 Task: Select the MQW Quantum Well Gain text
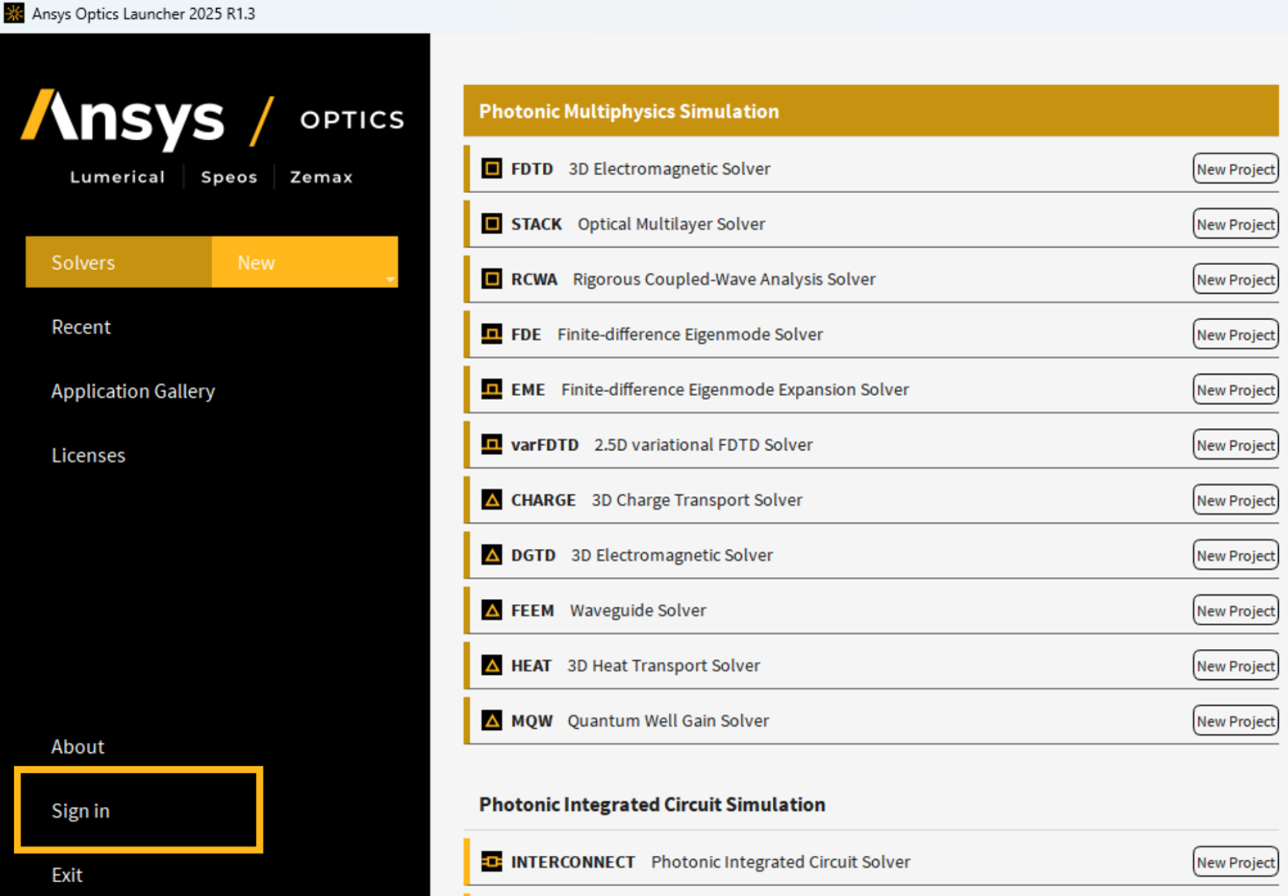click(640, 720)
